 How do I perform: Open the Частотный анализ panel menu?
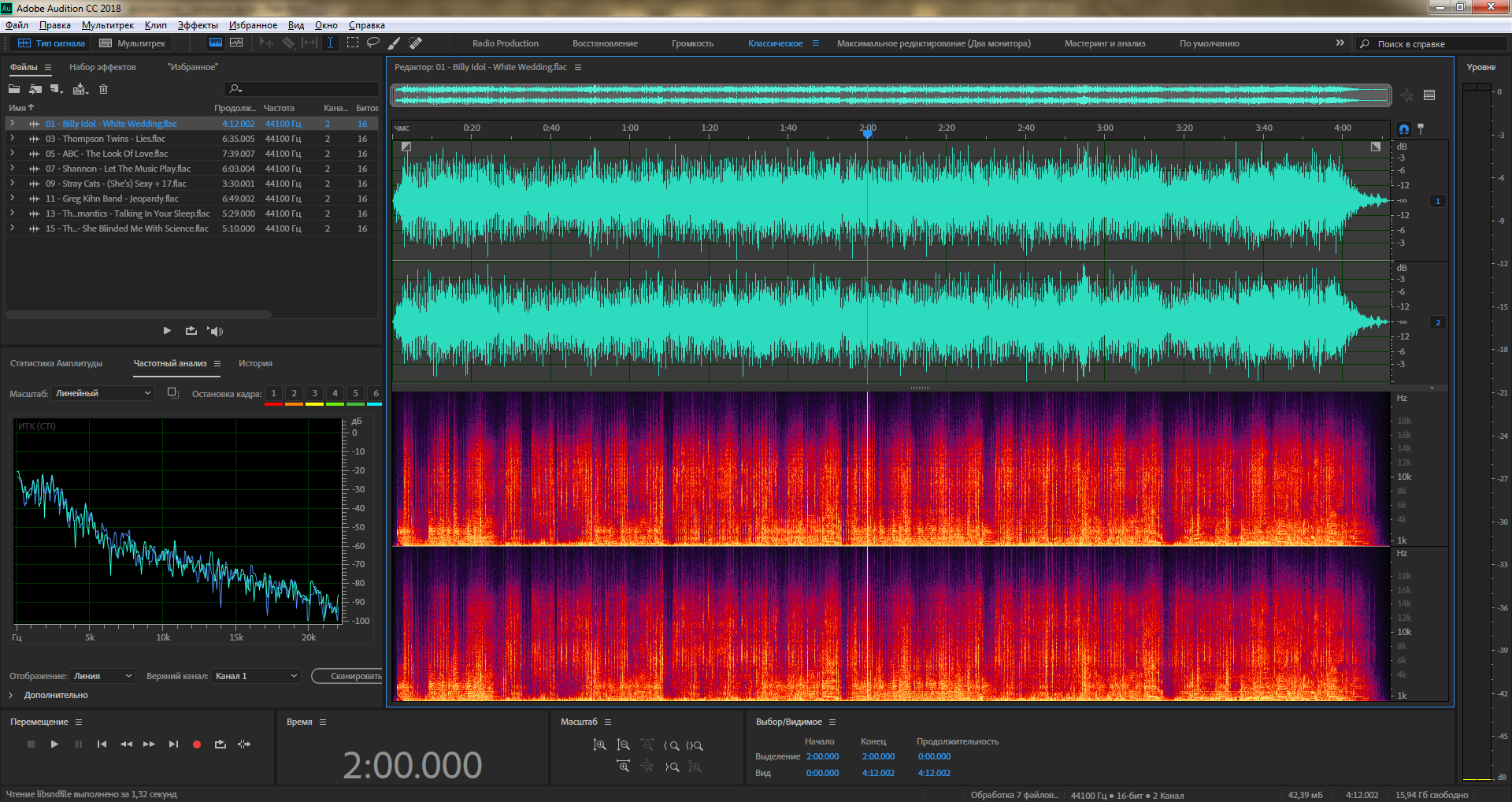(x=217, y=364)
